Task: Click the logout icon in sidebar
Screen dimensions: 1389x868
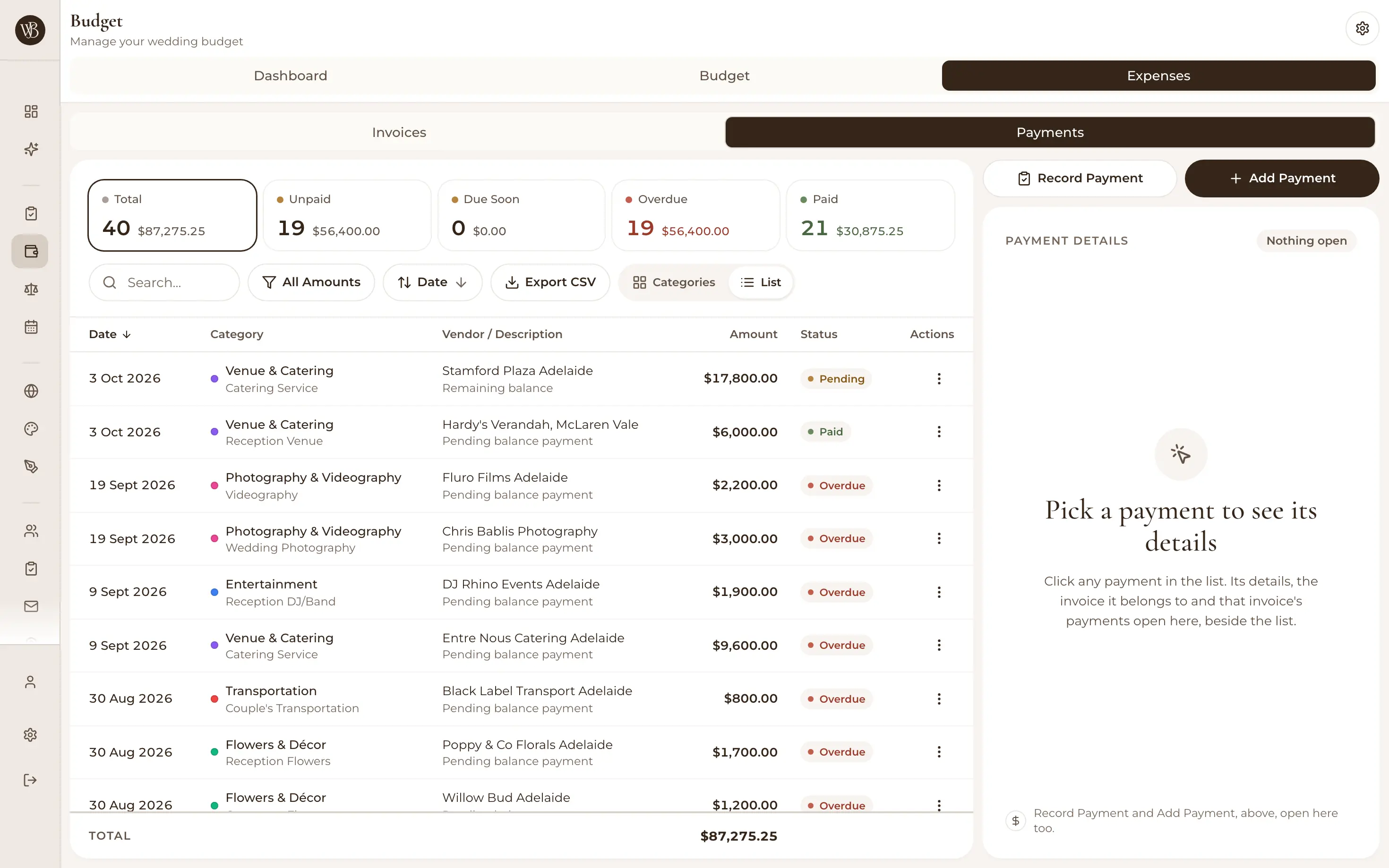Action: tap(30, 780)
